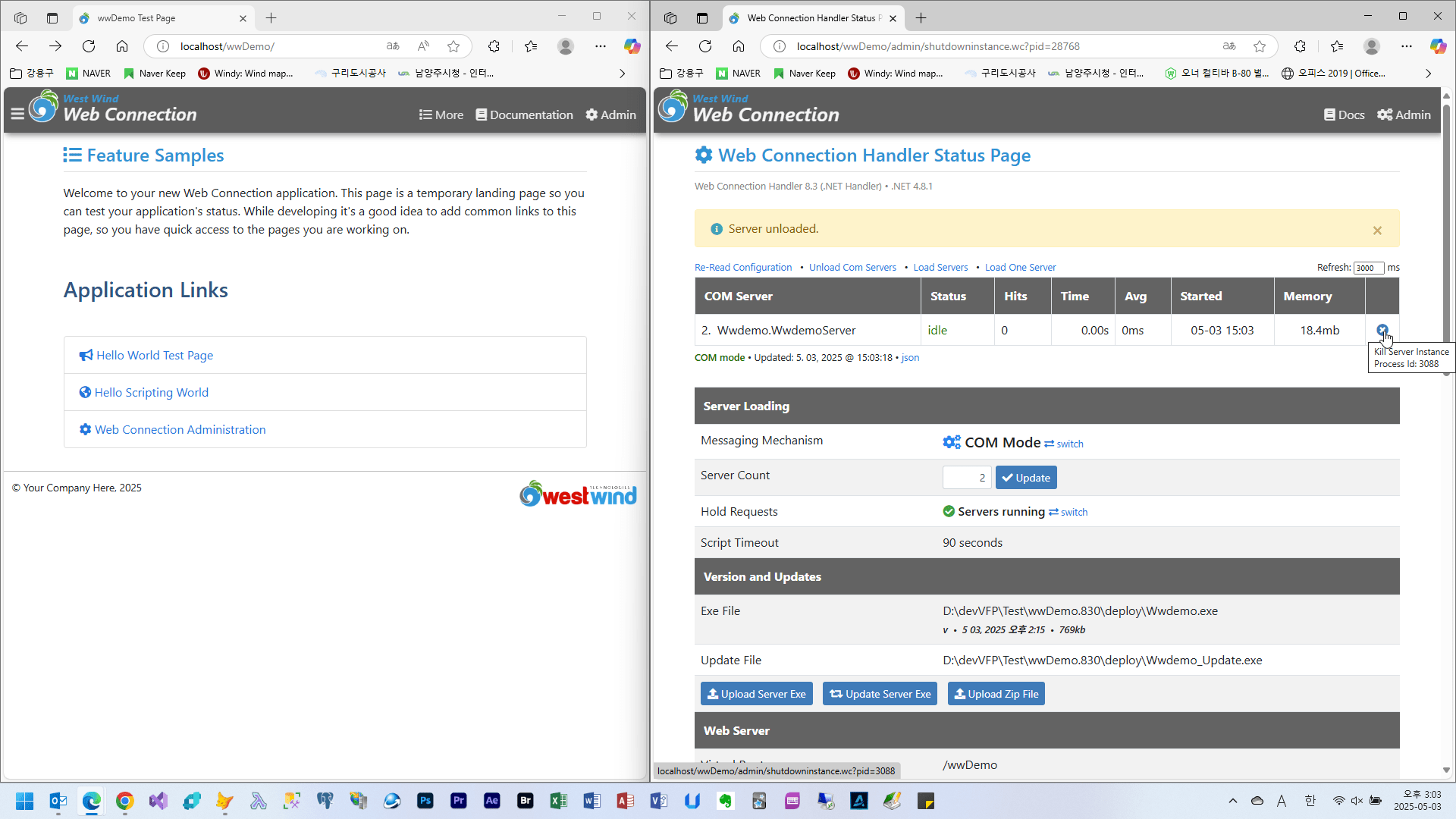Open Copilot in the left browser
Viewport: 1456px width, 819px height.
pos(632,46)
